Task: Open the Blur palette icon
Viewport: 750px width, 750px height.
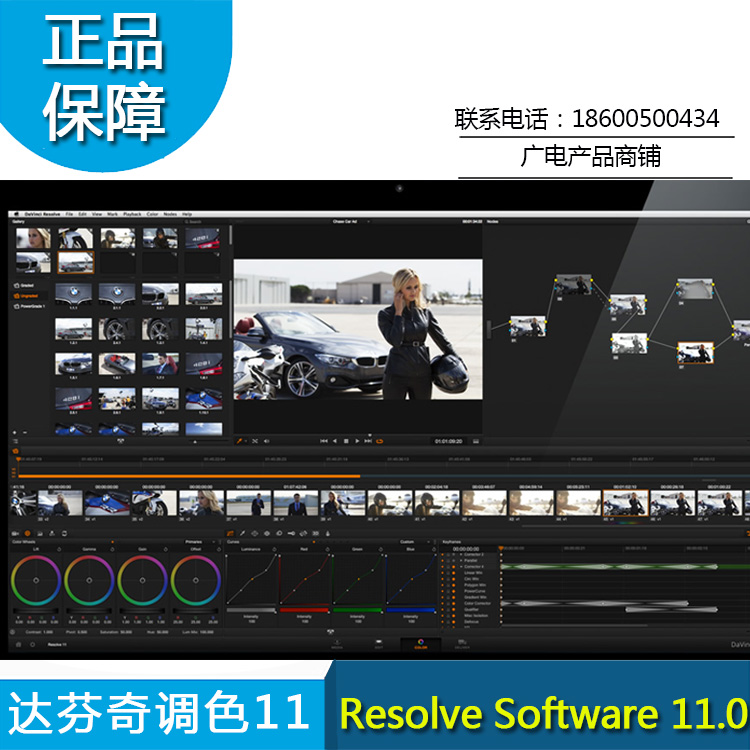Action: pyautogui.click(x=279, y=533)
